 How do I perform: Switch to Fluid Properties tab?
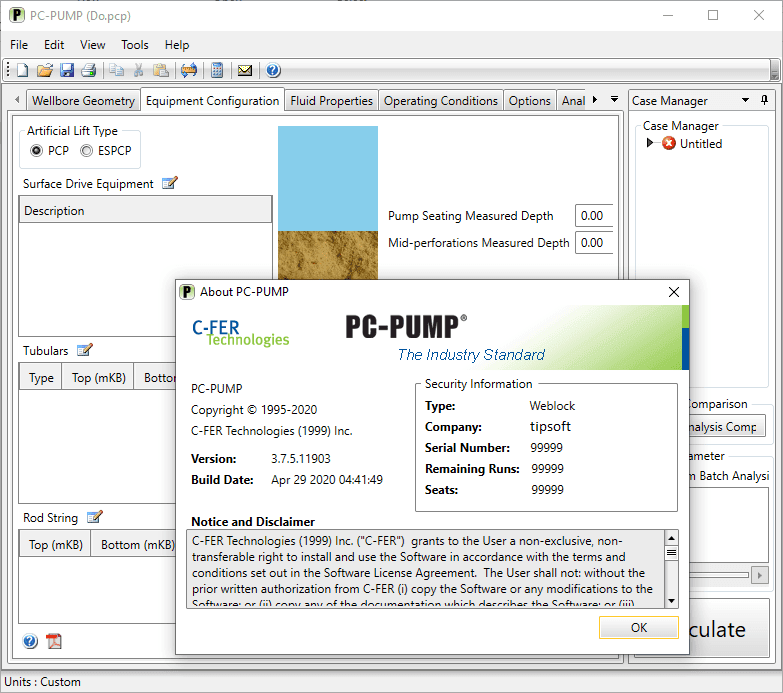pos(332,101)
